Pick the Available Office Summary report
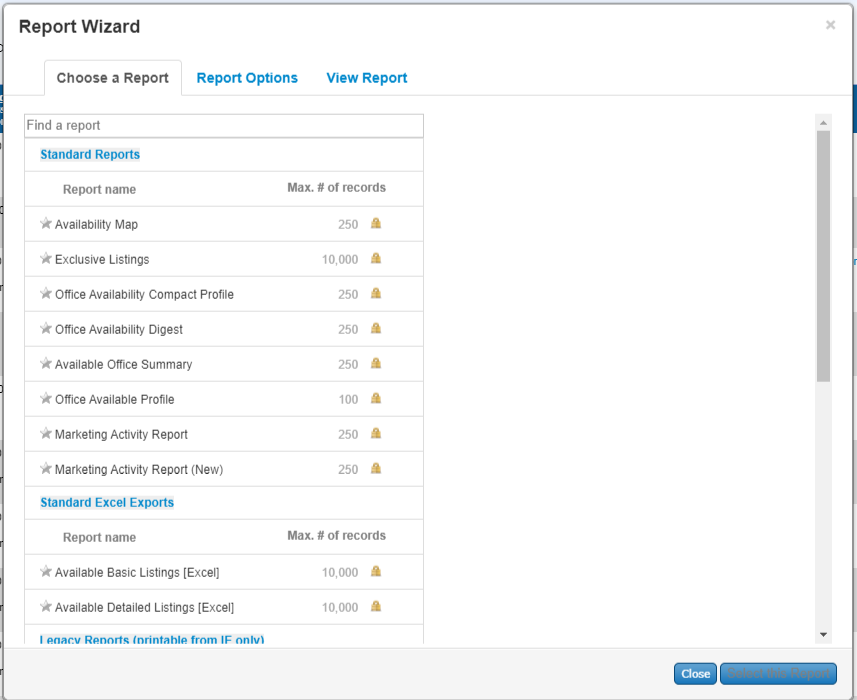 coord(124,364)
